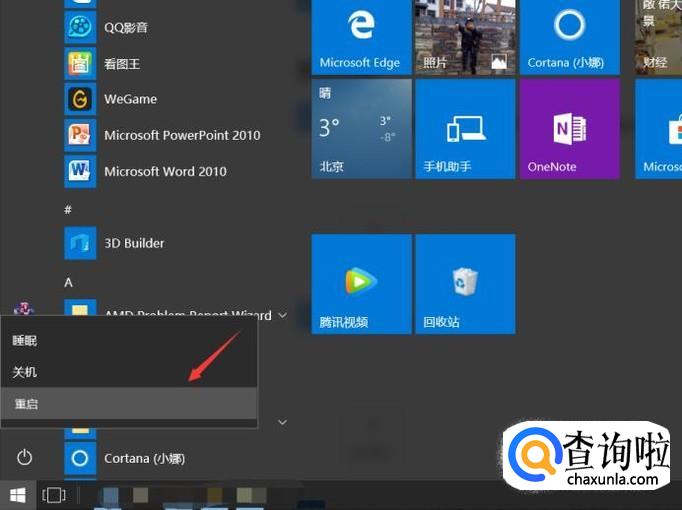Click the Windows Start button
Viewport: 682px width, 510px height.
[18, 495]
